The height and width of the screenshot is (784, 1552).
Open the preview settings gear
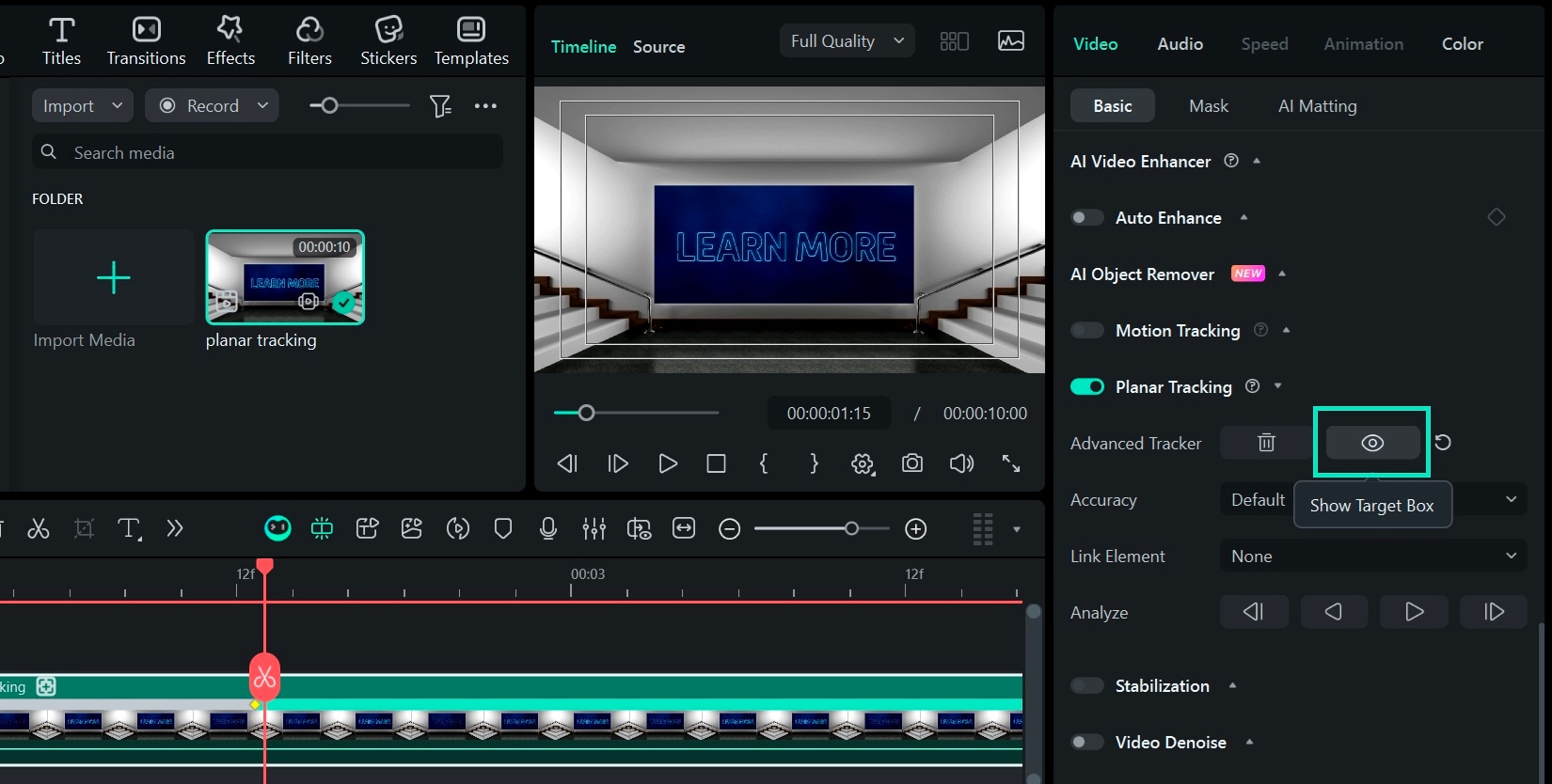coord(863,463)
